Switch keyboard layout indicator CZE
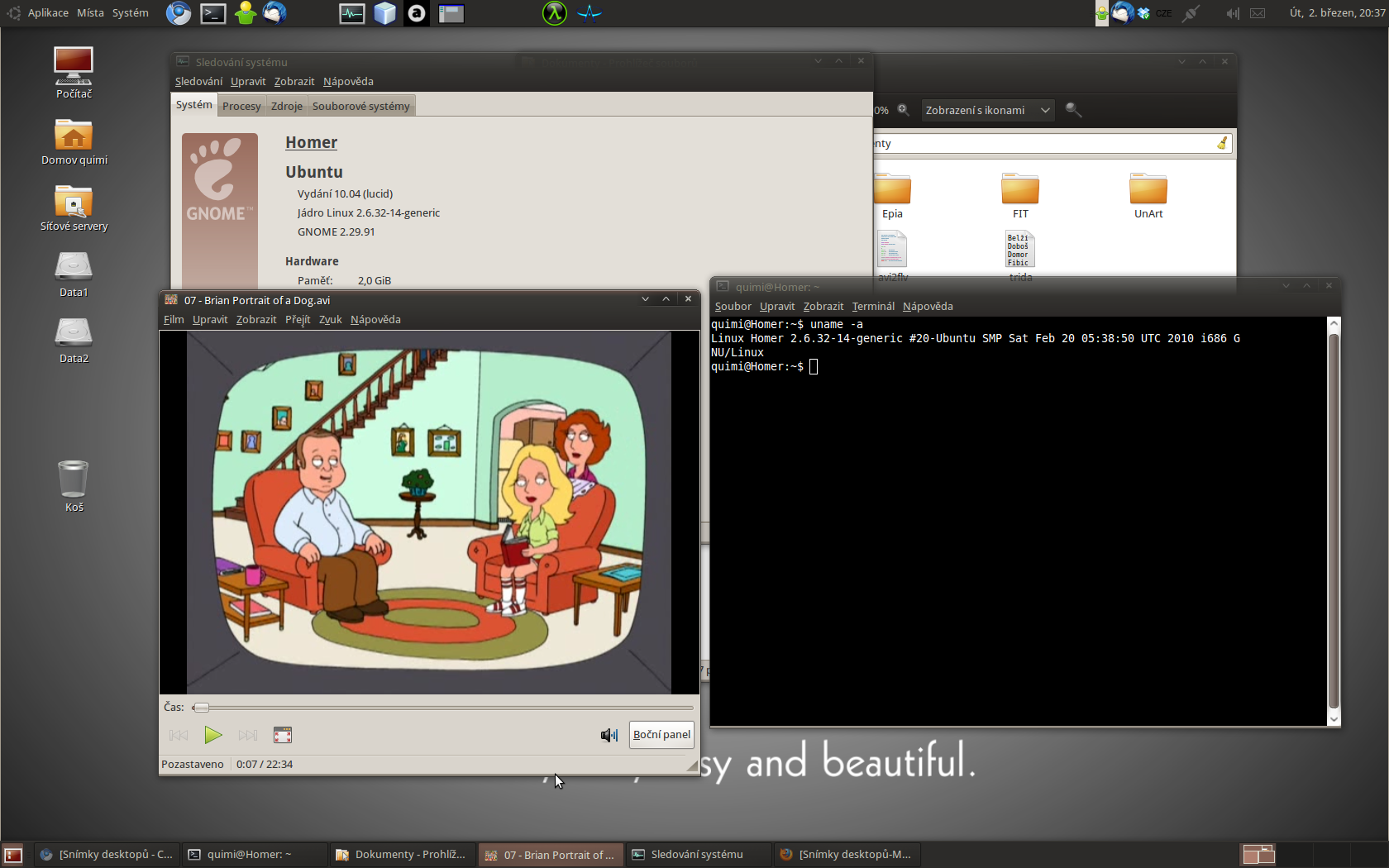 (1164, 13)
